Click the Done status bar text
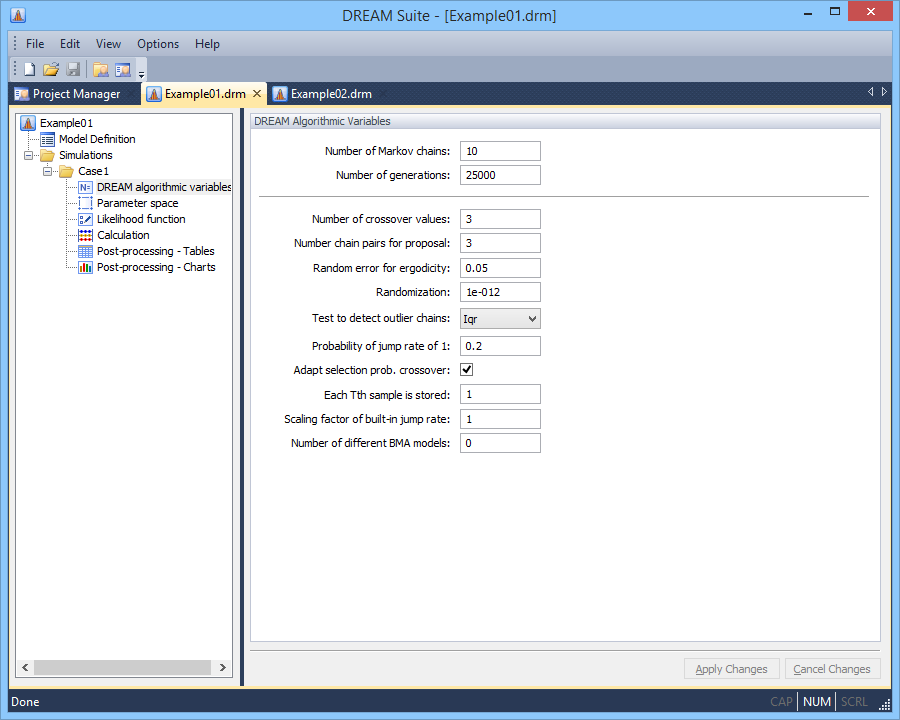 (25, 702)
